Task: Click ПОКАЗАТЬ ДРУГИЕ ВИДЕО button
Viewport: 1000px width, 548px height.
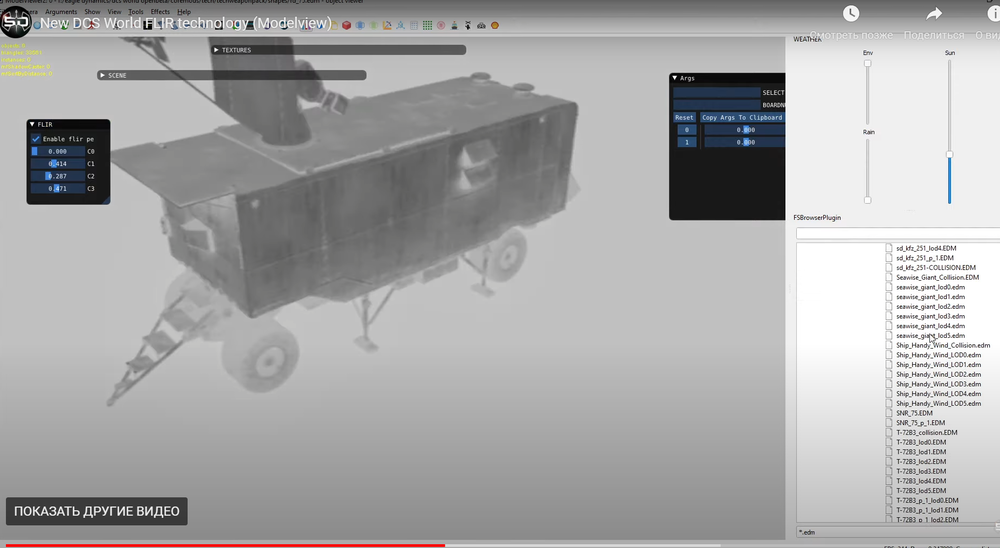Action: click(x=97, y=511)
